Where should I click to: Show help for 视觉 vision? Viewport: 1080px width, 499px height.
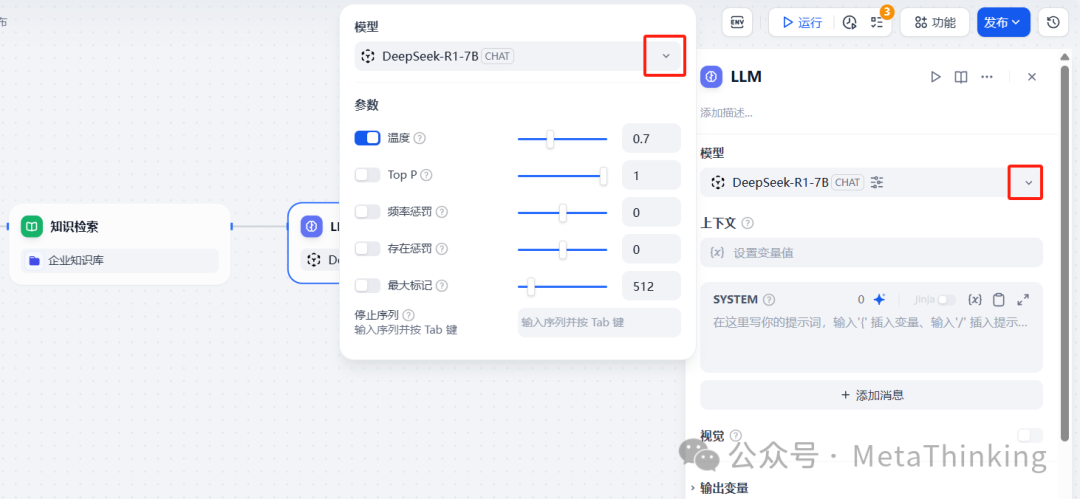click(736, 436)
